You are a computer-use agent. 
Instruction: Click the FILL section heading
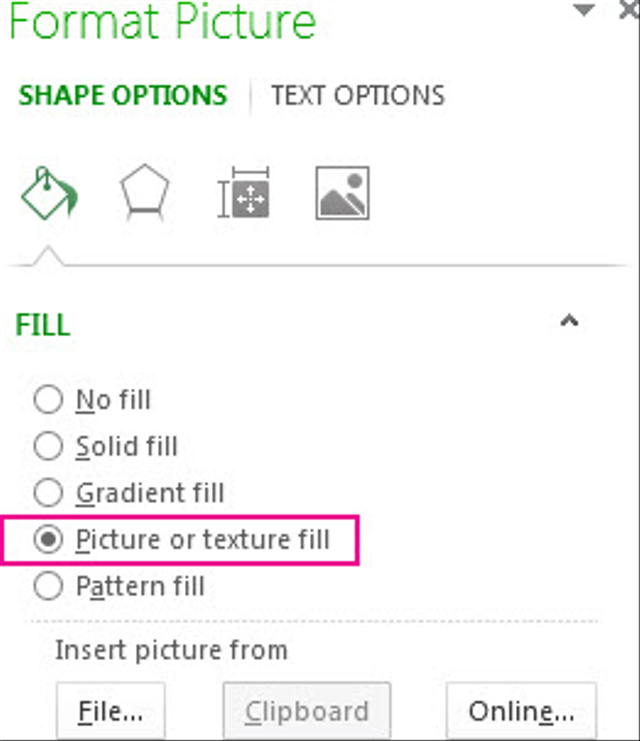tap(43, 325)
